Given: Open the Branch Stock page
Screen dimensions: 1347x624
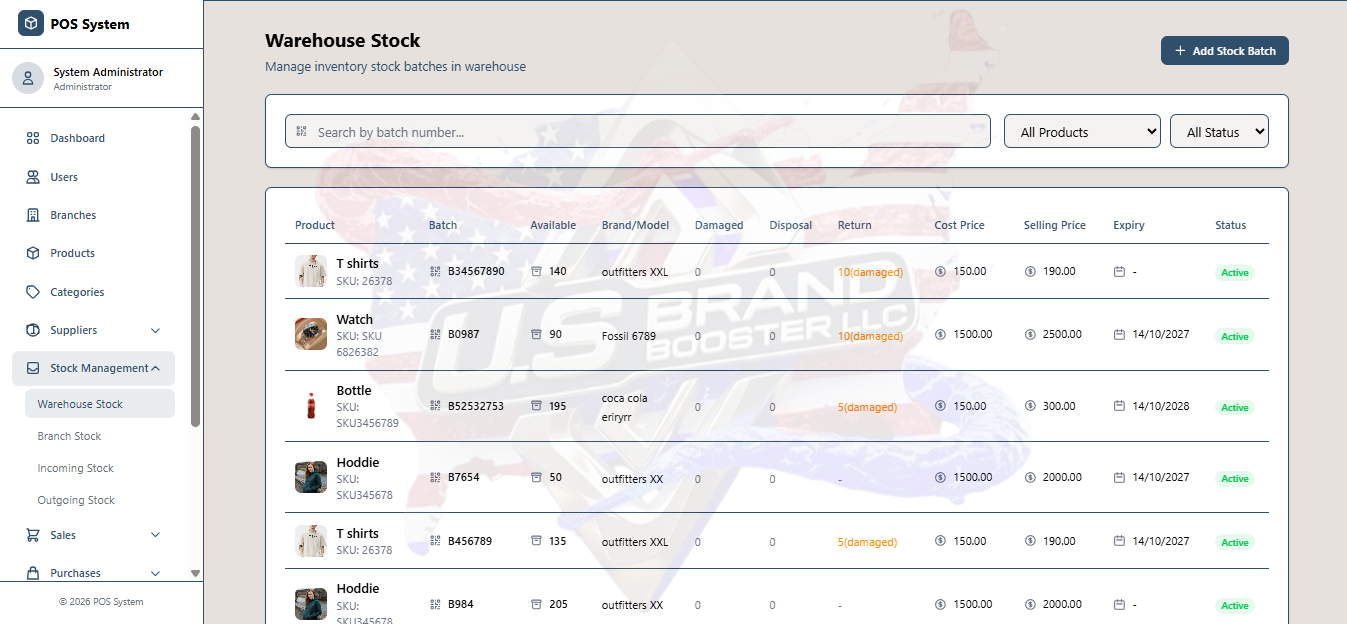Looking at the screenshot, I should 69,436.
